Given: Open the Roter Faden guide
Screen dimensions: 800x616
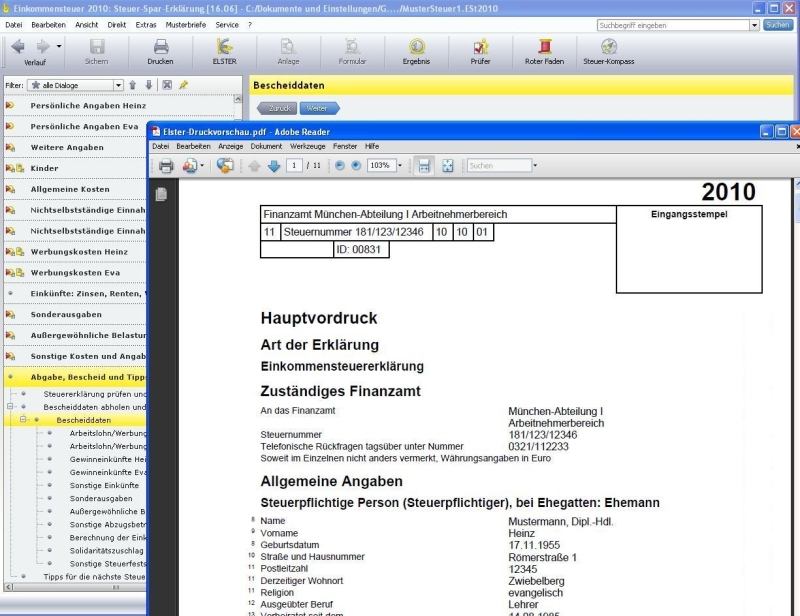Looking at the screenshot, I should point(544,47).
